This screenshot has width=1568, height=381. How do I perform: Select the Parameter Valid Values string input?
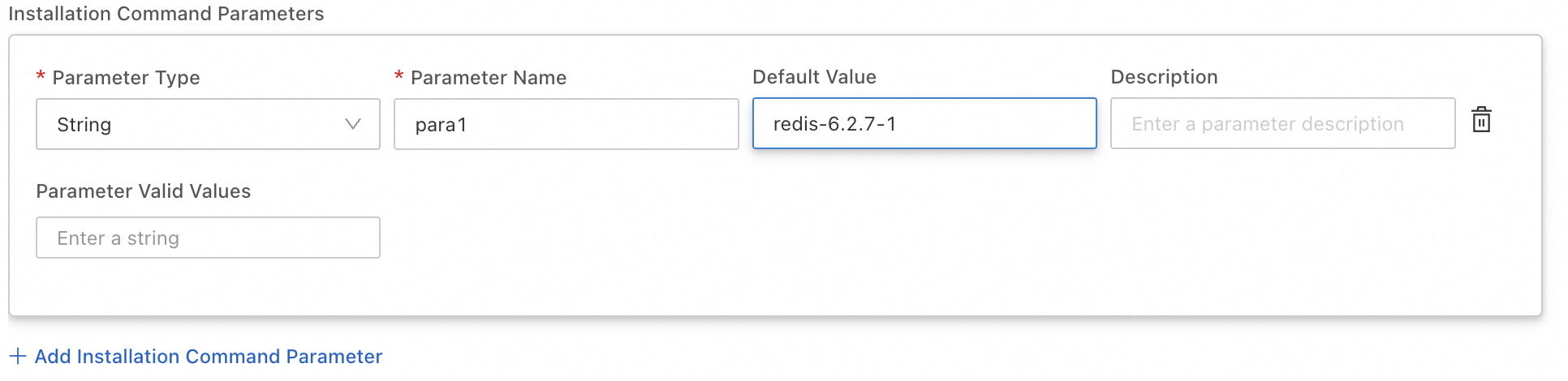[208, 238]
